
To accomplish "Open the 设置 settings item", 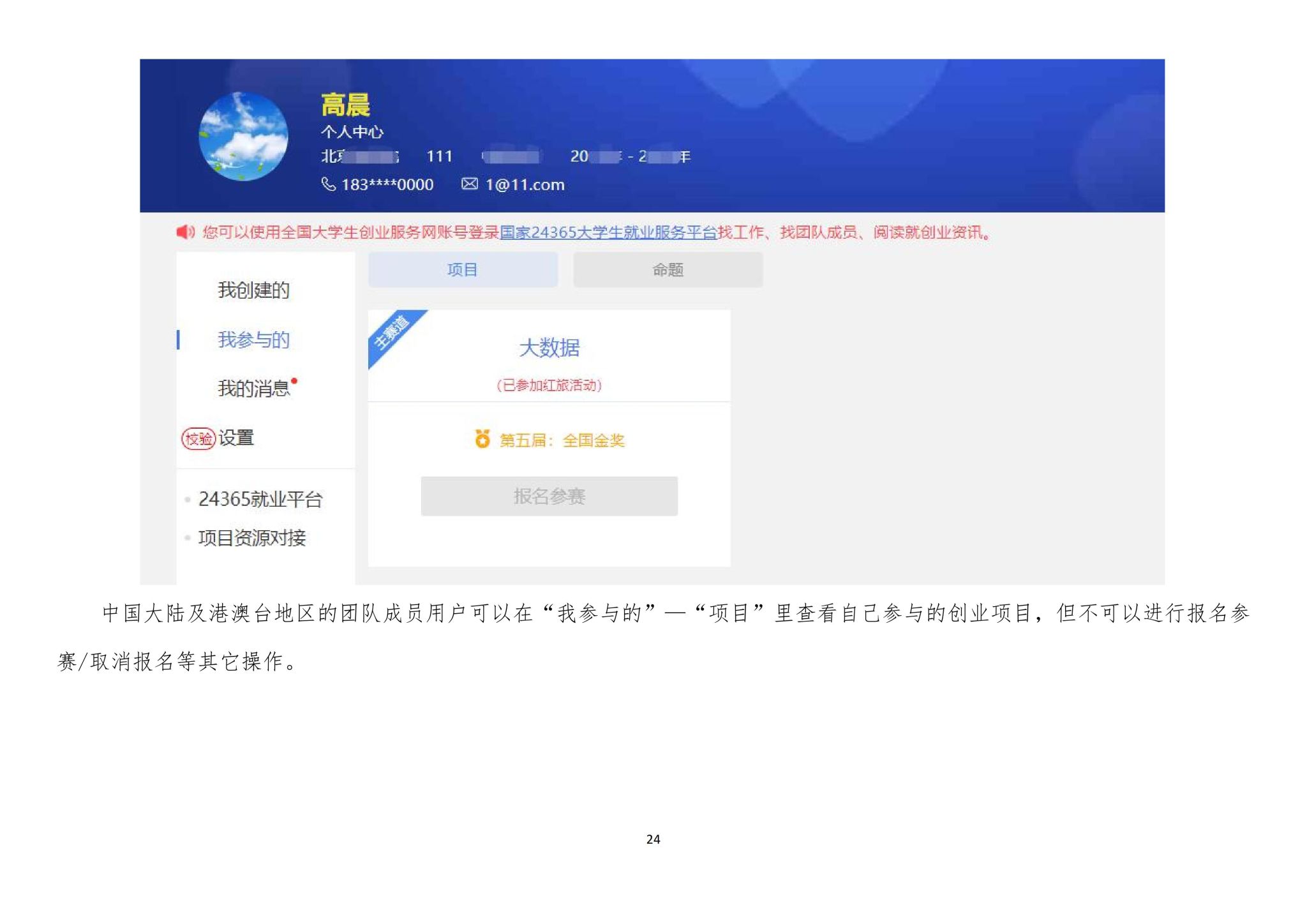I will pyautogui.click(x=236, y=438).
